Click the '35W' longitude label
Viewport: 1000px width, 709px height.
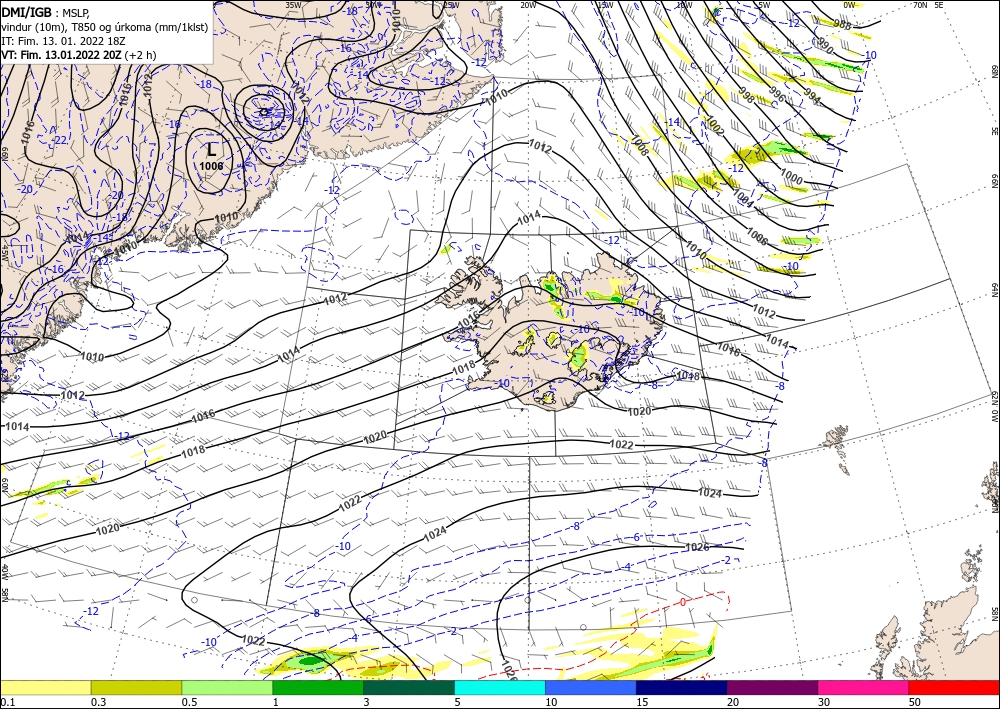pos(293,5)
